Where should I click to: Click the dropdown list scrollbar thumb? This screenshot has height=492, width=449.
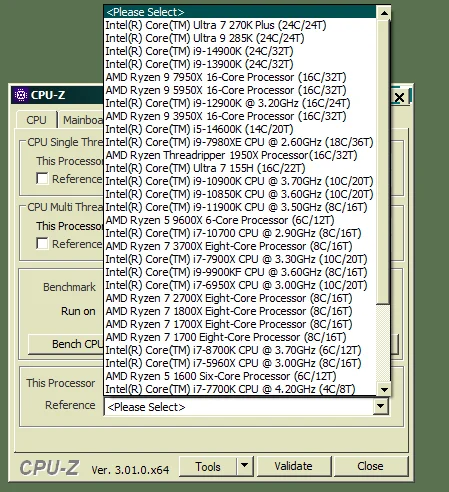coord(384,162)
